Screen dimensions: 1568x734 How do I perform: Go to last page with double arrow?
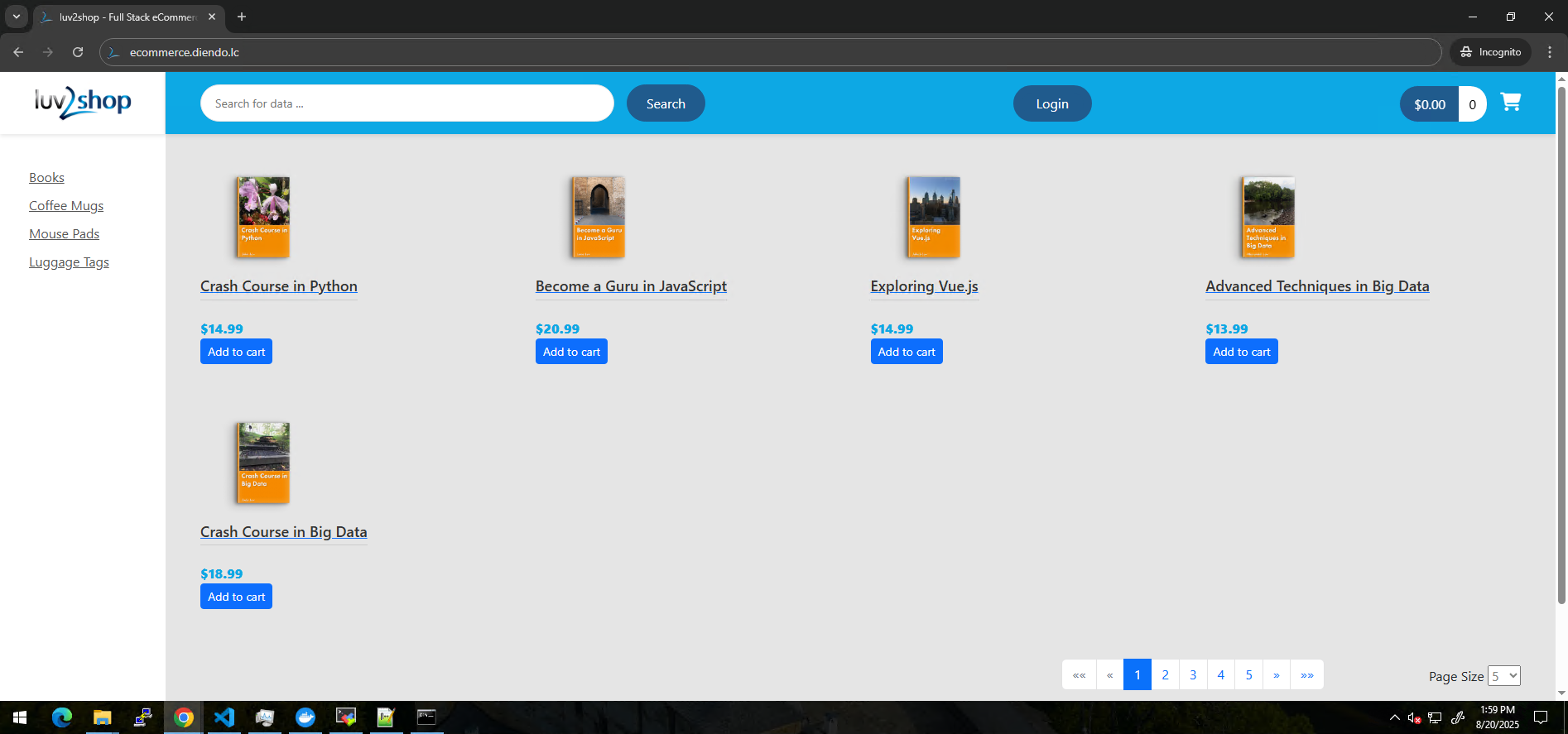1306,675
